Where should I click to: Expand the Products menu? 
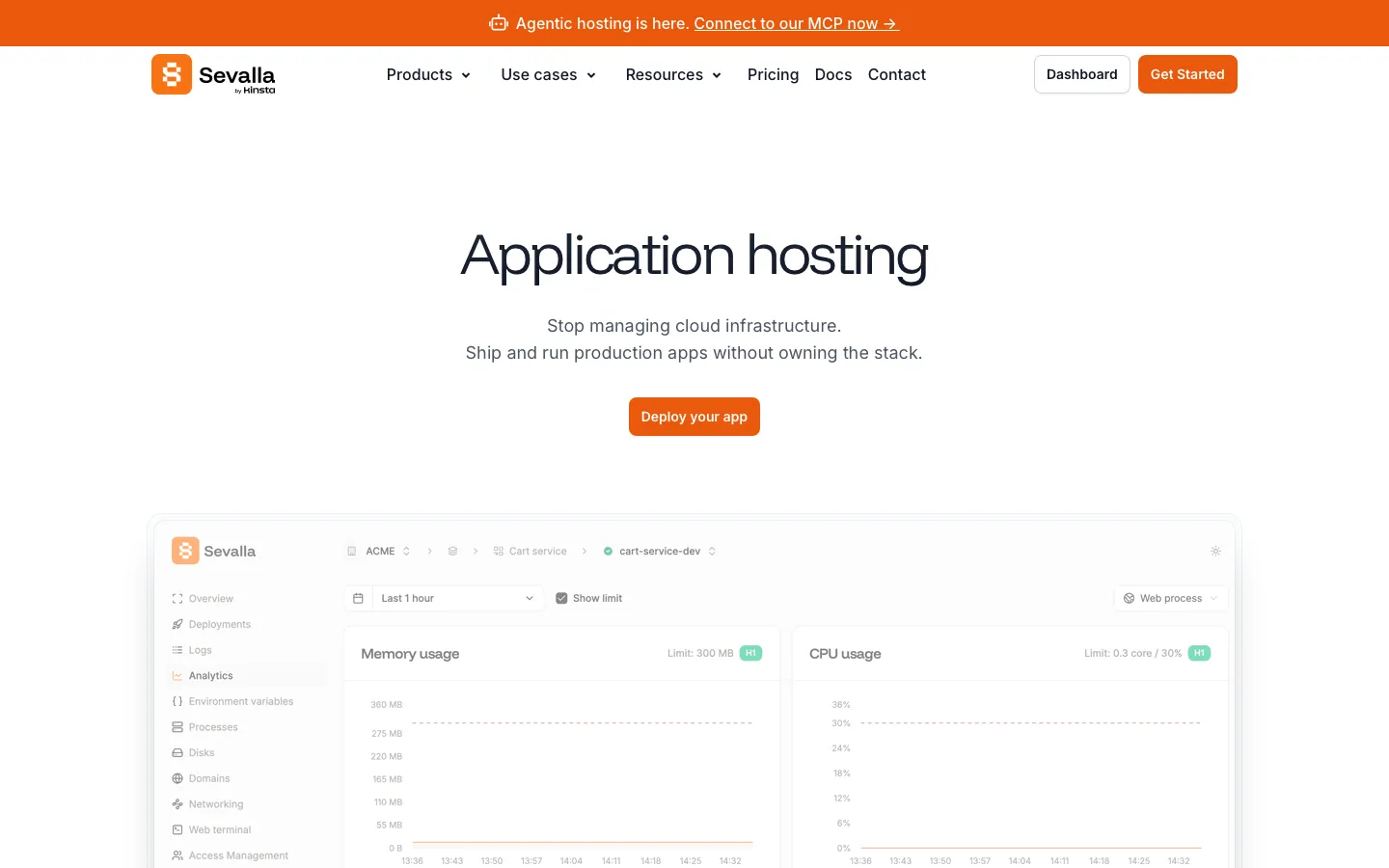[428, 74]
